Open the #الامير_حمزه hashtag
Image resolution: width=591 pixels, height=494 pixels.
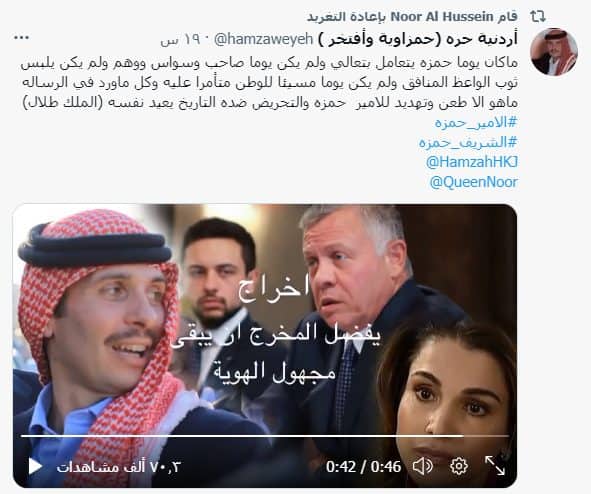coord(476,122)
